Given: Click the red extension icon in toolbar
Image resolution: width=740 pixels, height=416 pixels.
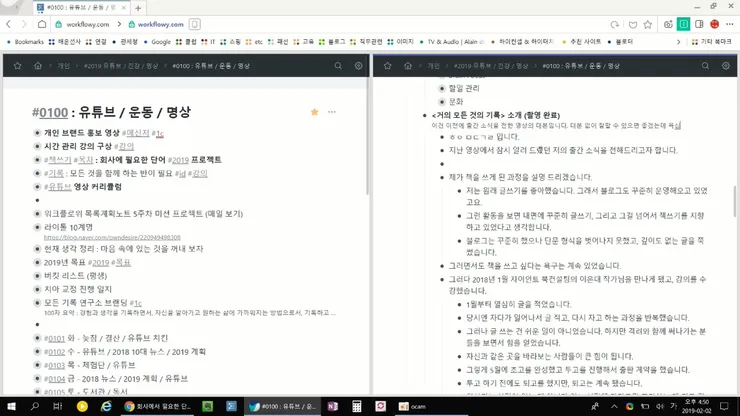Looking at the screenshot, I should click(x=715, y=24).
